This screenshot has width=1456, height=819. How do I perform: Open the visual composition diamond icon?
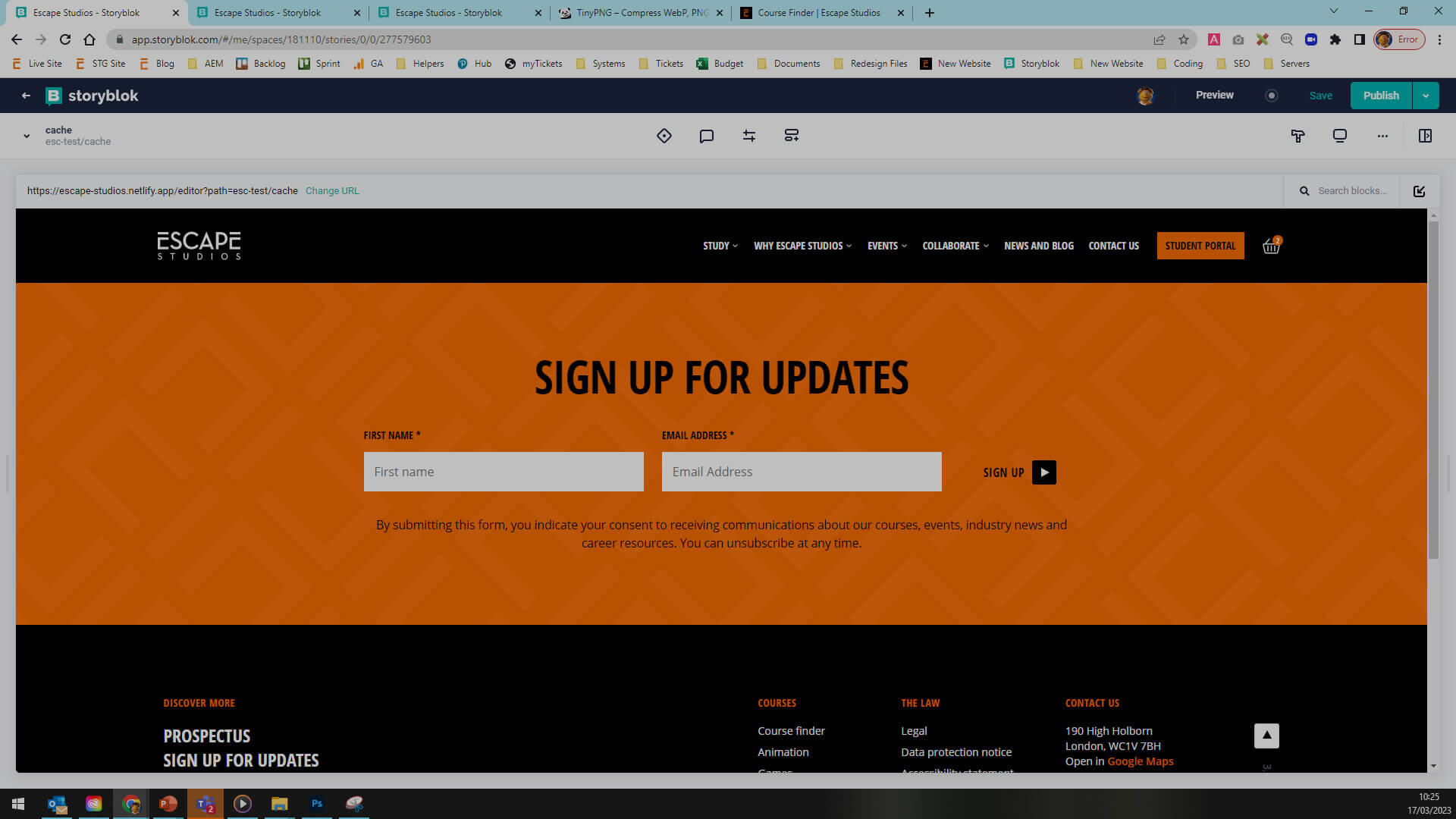point(664,136)
